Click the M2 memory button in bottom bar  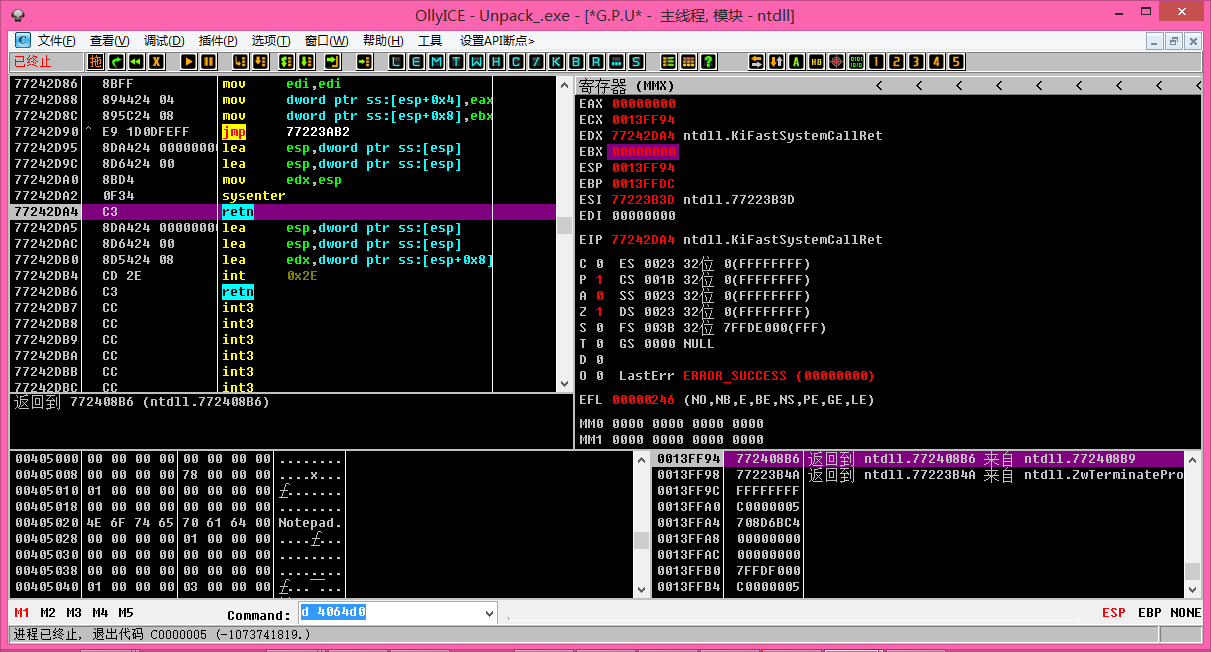(48, 613)
